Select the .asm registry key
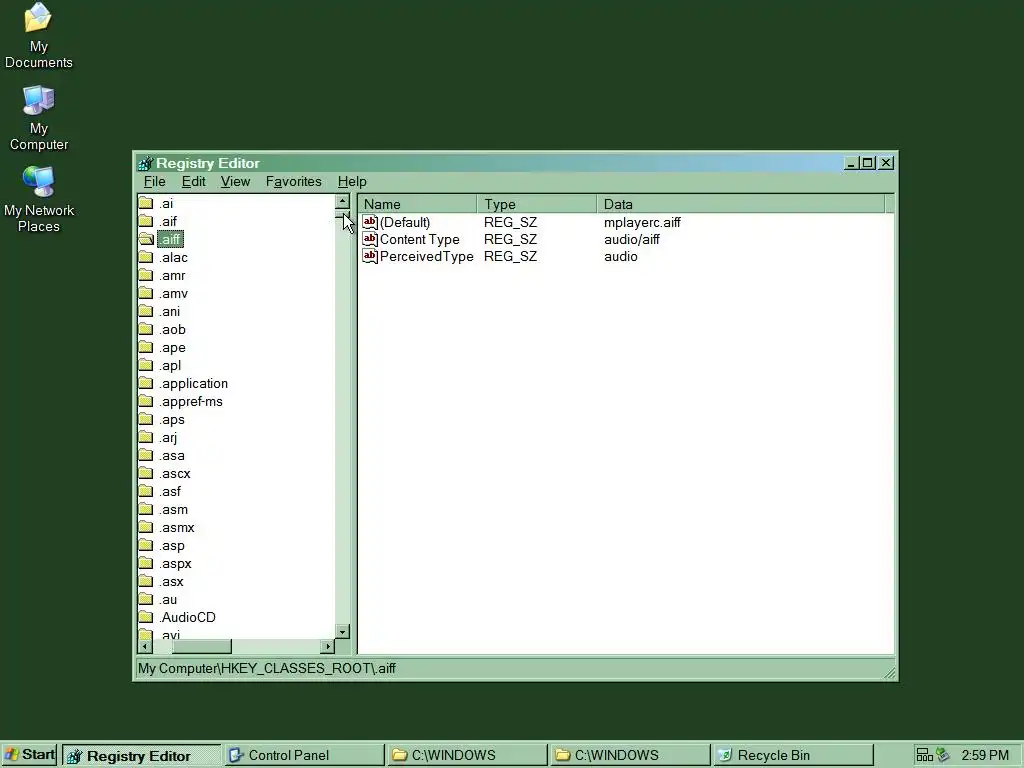 coord(174,509)
